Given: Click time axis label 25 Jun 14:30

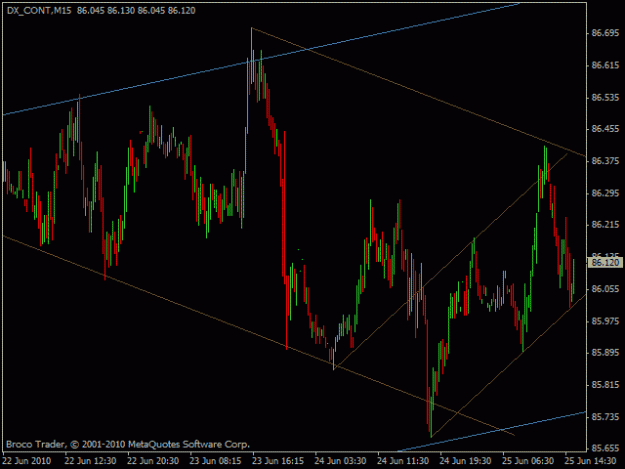Looking at the screenshot, I should click(590, 461).
